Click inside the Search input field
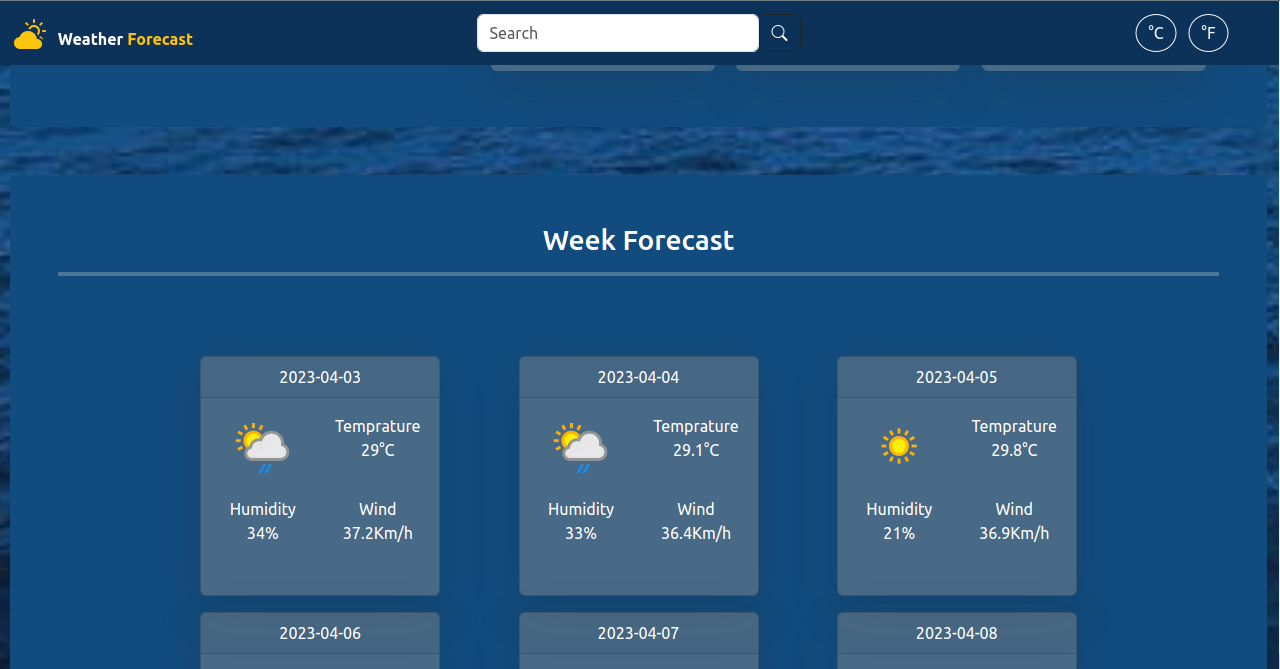Screen dimensions: 1280x669 (617, 32)
